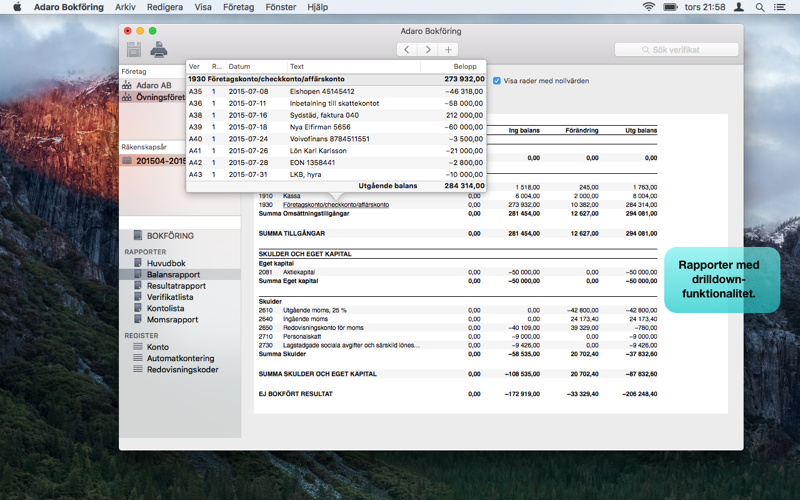Click the Wi-Fi status icon

648,7
